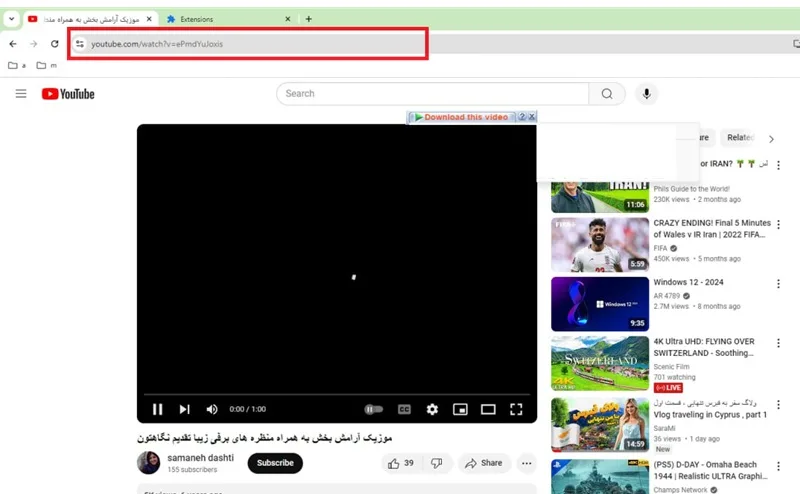Click the search magnifier button

pos(607,94)
